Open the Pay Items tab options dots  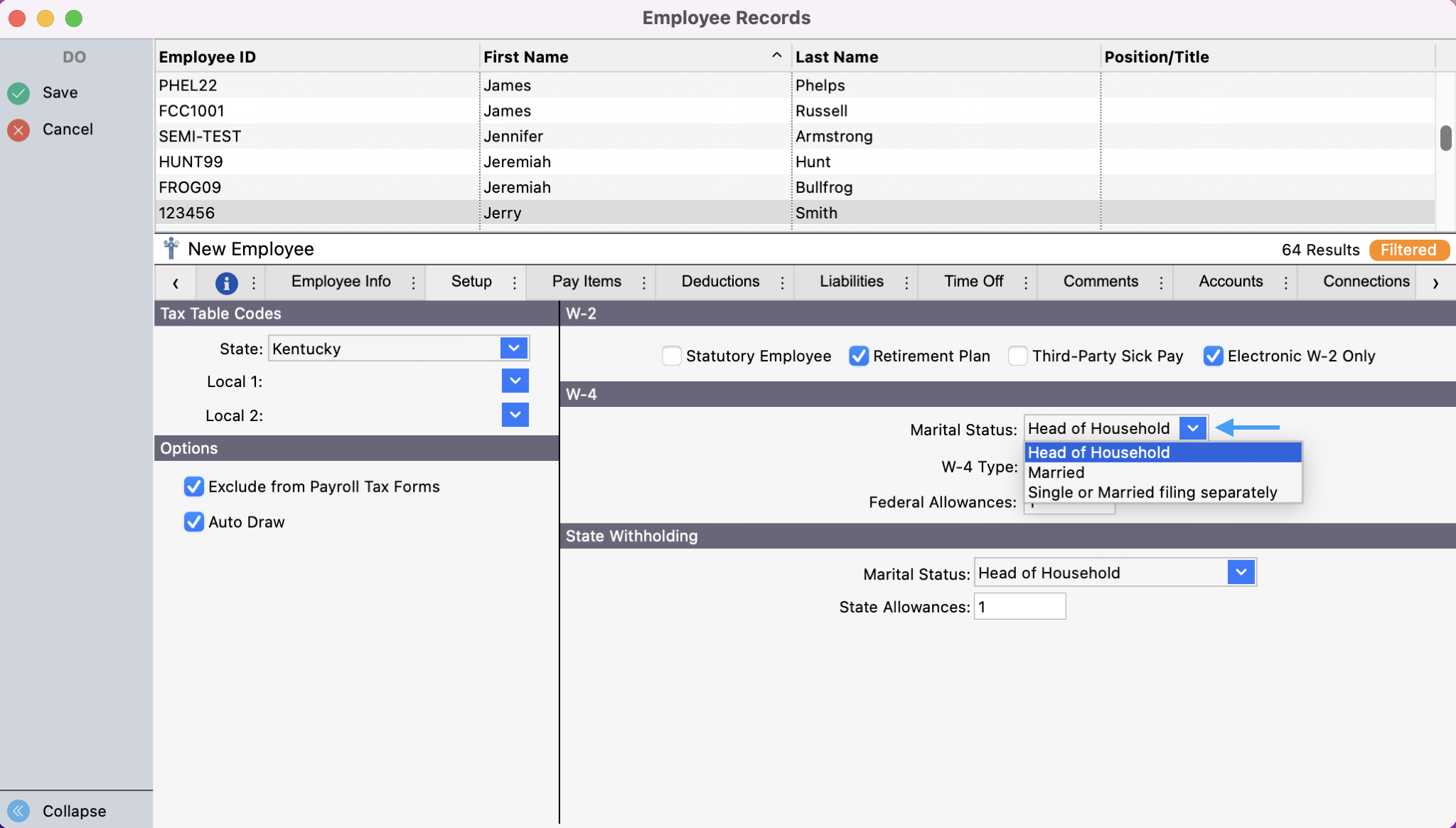pos(644,282)
